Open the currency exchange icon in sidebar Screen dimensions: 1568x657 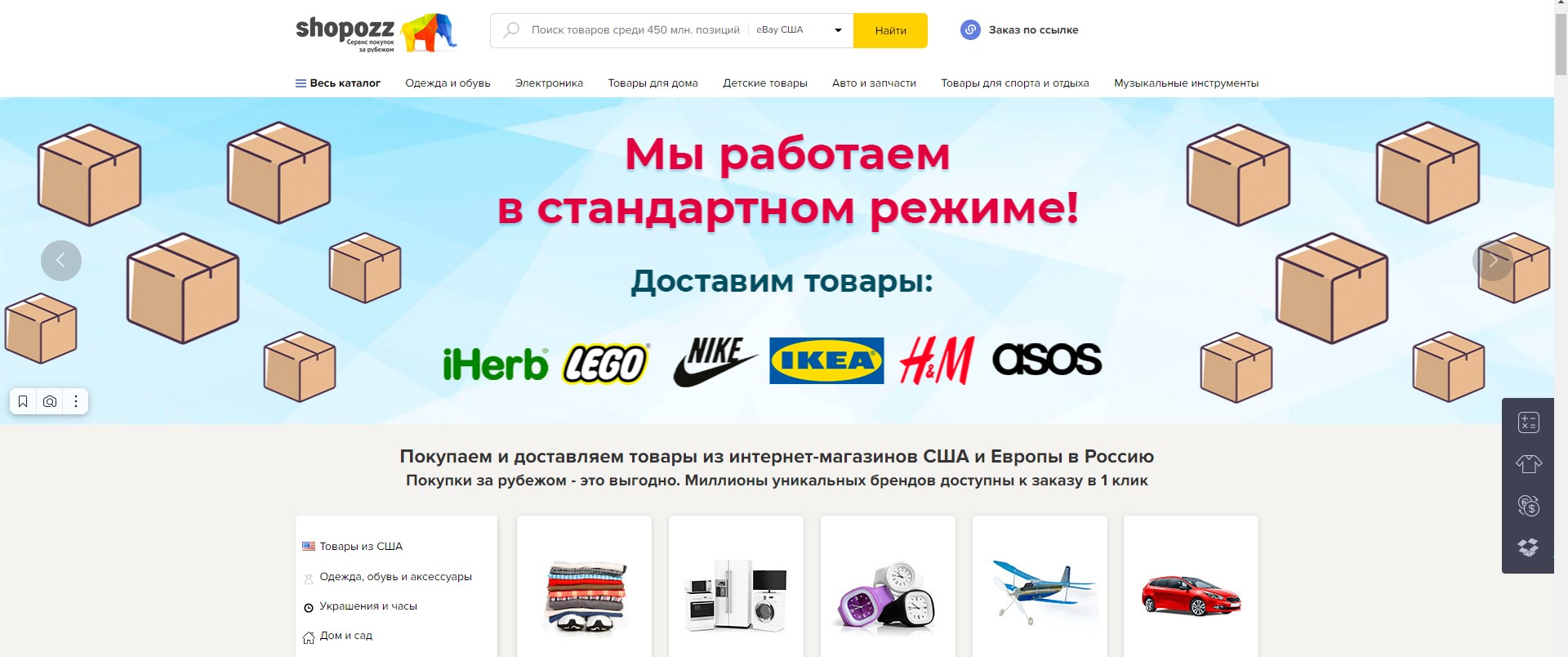[x=1528, y=506]
